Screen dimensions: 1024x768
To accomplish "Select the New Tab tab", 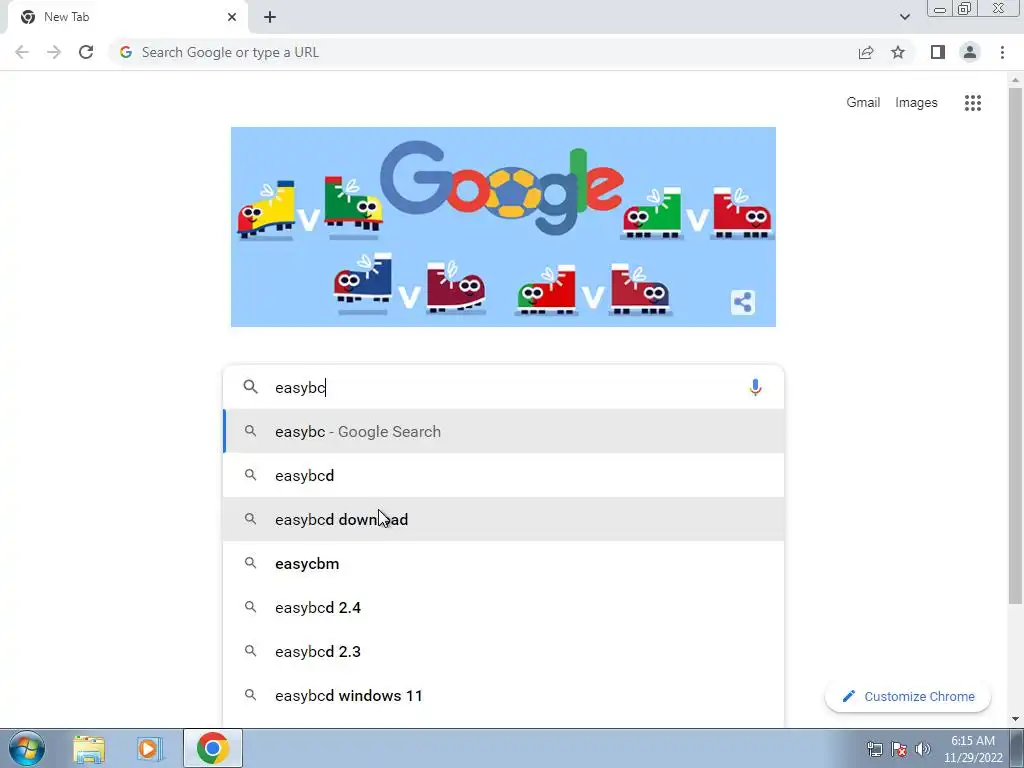I will coord(127,17).
